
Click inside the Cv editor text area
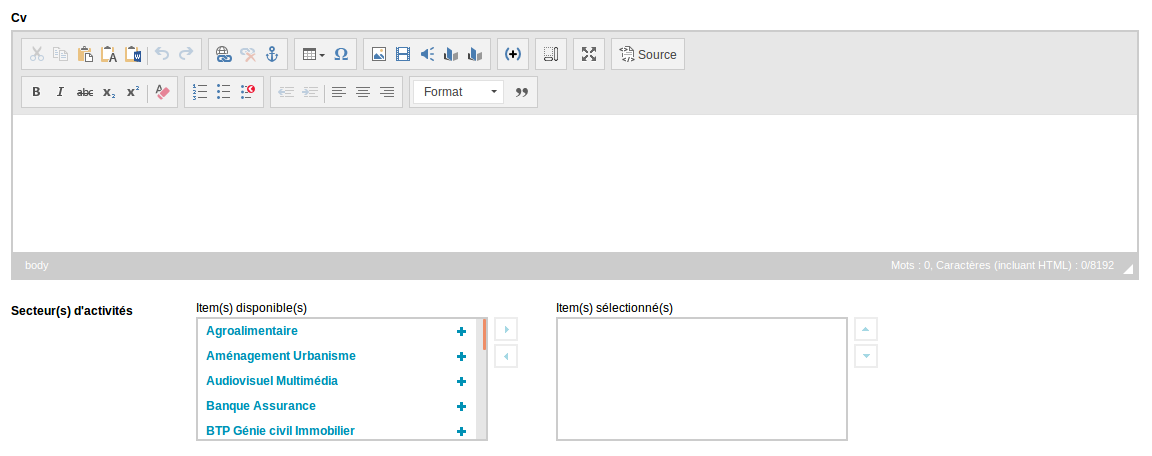(x=575, y=184)
